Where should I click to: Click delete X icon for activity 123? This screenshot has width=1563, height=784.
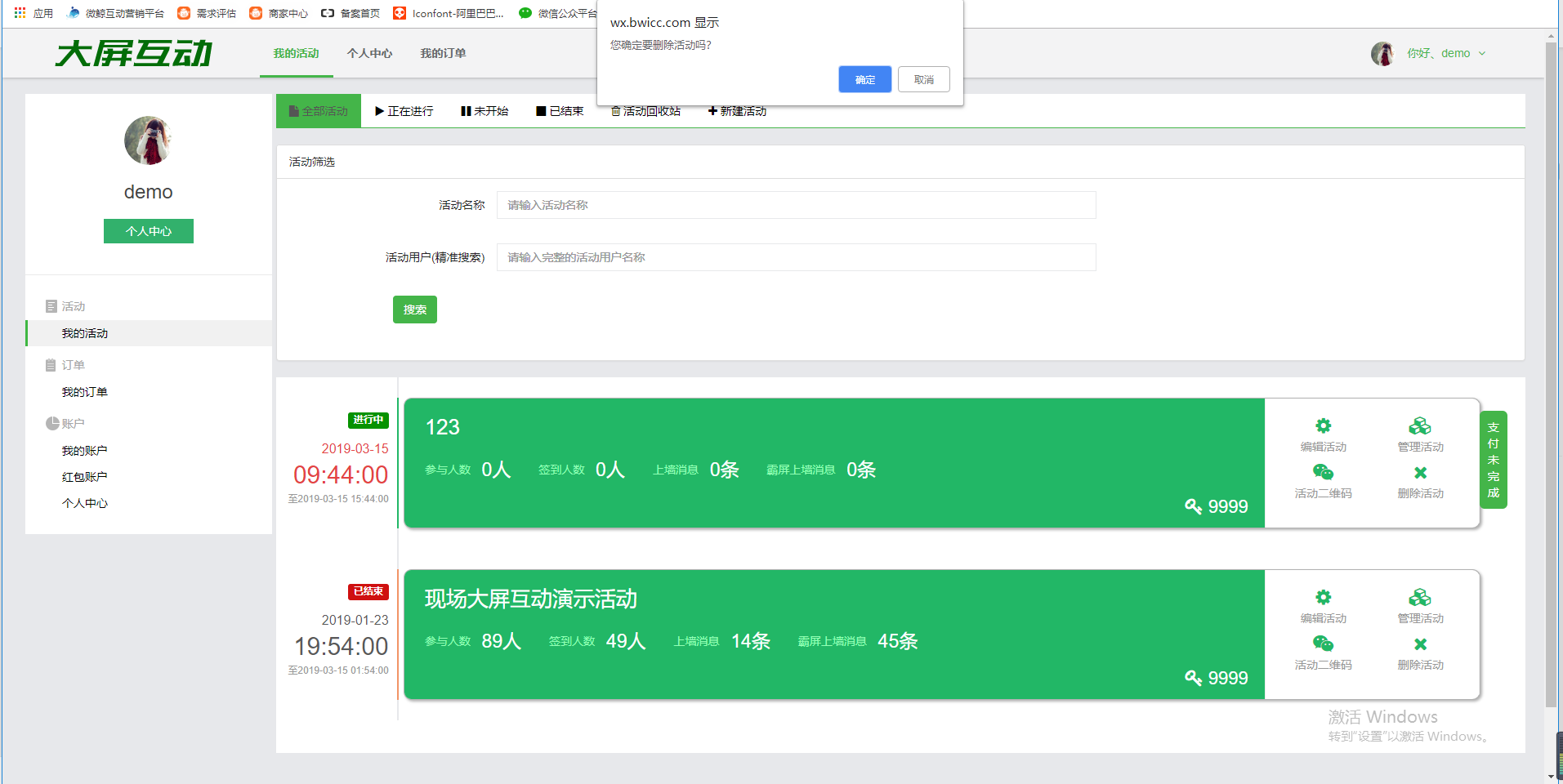point(1420,473)
